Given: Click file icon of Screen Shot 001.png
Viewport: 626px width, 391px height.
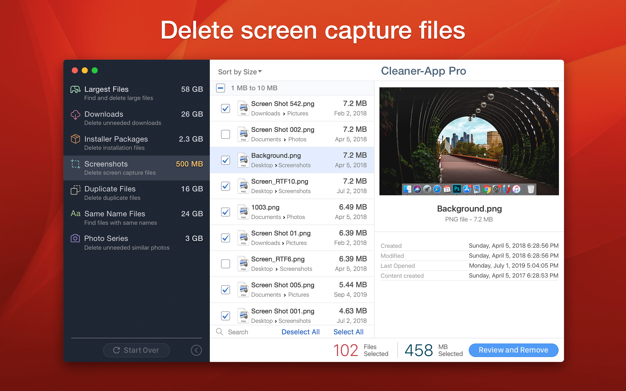Looking at the screenshot, I should (243, 316).
